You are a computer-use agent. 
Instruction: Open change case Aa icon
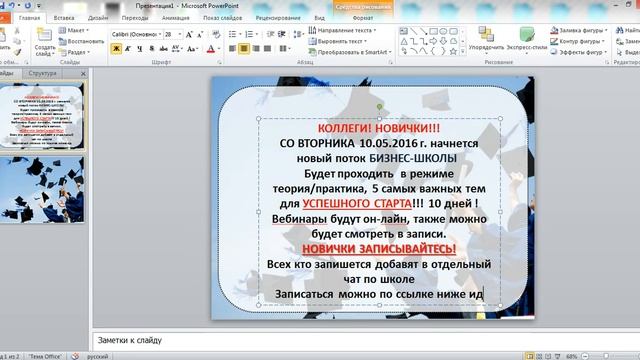tap(192, 49)
